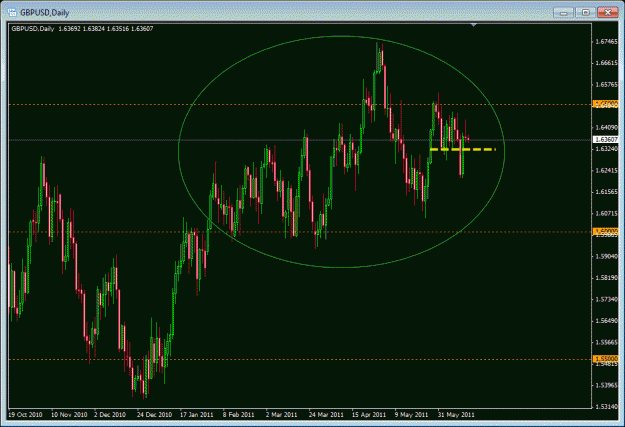The height and width of the screenshot is (427, 625).
Task: Click the GBPUSD,Daily OHLC header text
Action: click(x=82, y=29)
